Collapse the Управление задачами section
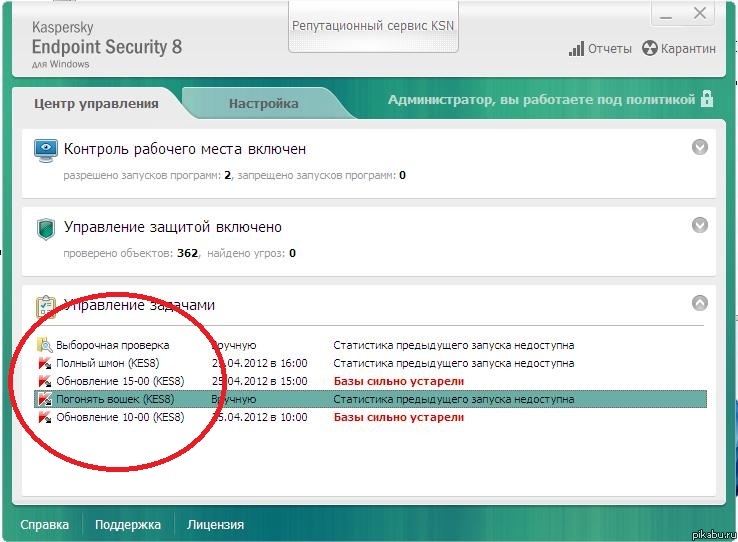The height and width of the screenshot is (542, 738). tap(700, 302)
